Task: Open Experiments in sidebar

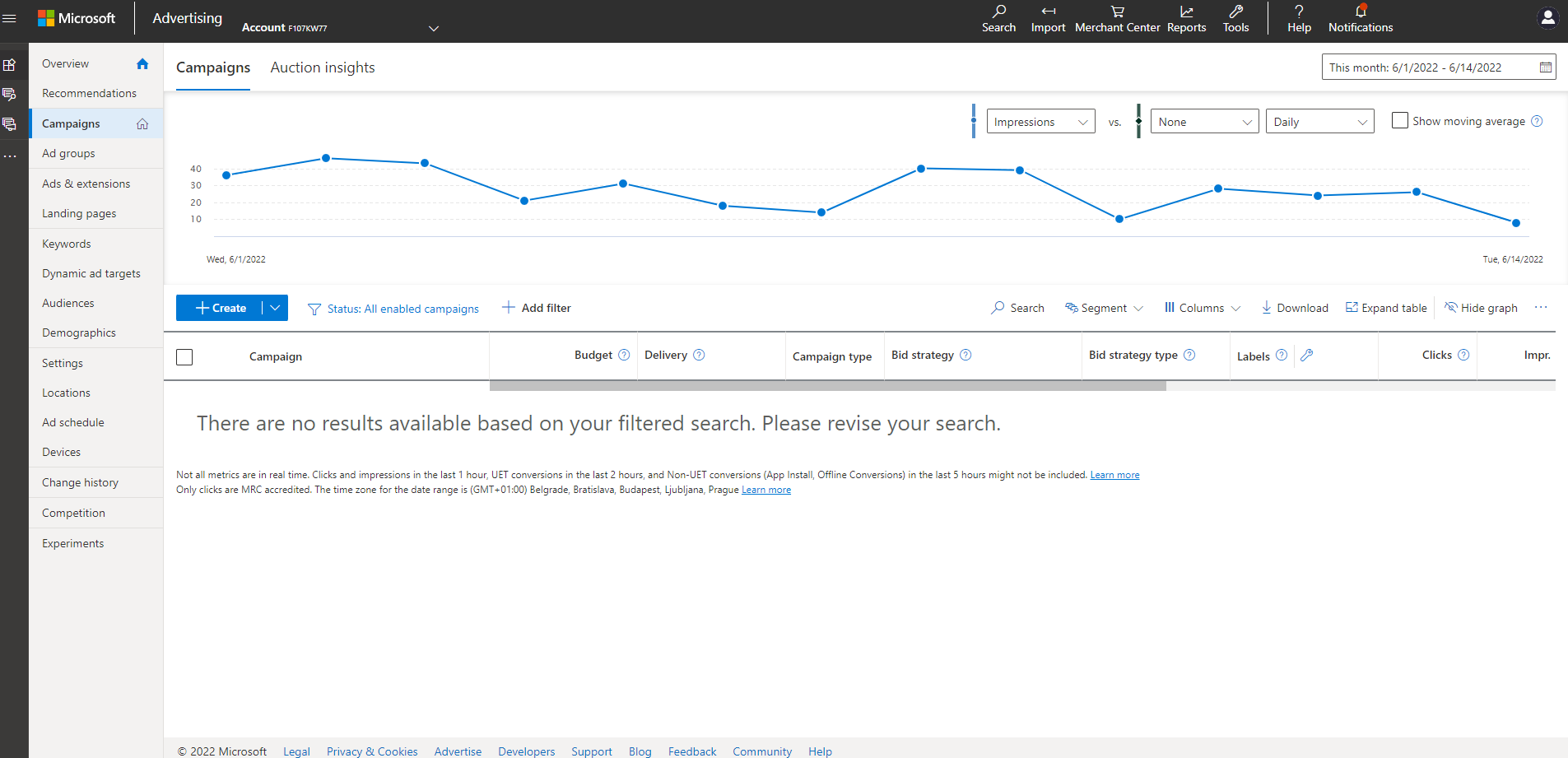Action: [72, 543]
